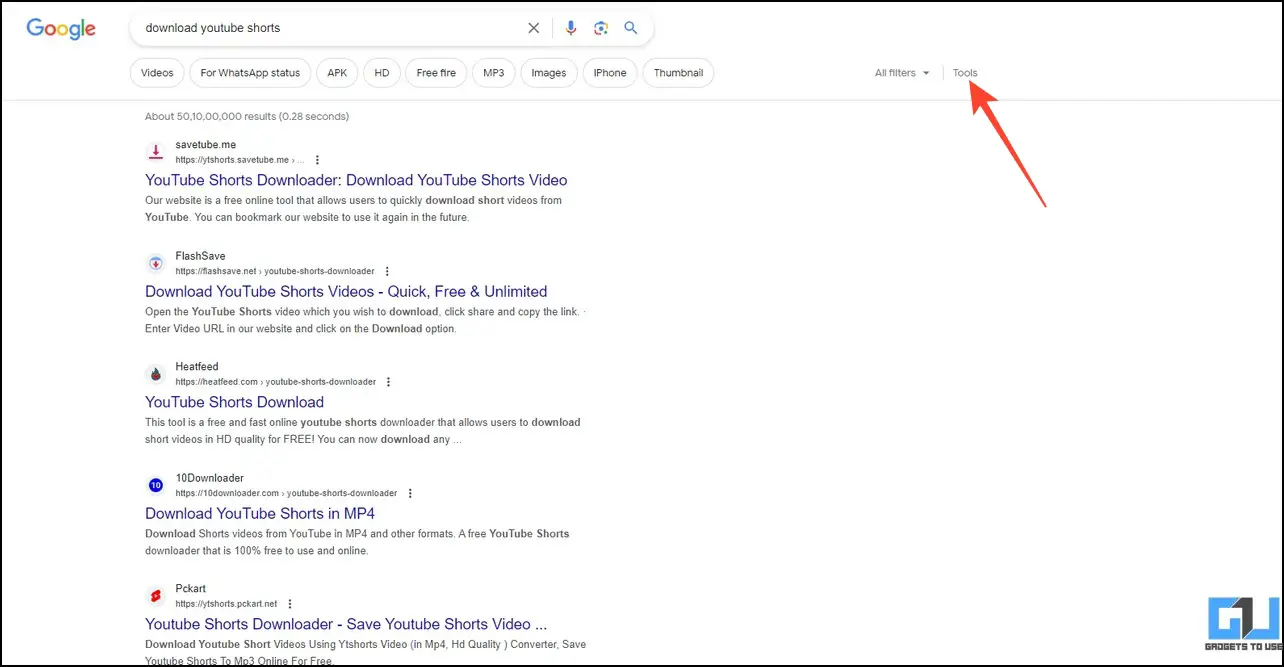Select the Thumbnail filter chip
Screen dimensions: 1284x667
tap(679, 73)
